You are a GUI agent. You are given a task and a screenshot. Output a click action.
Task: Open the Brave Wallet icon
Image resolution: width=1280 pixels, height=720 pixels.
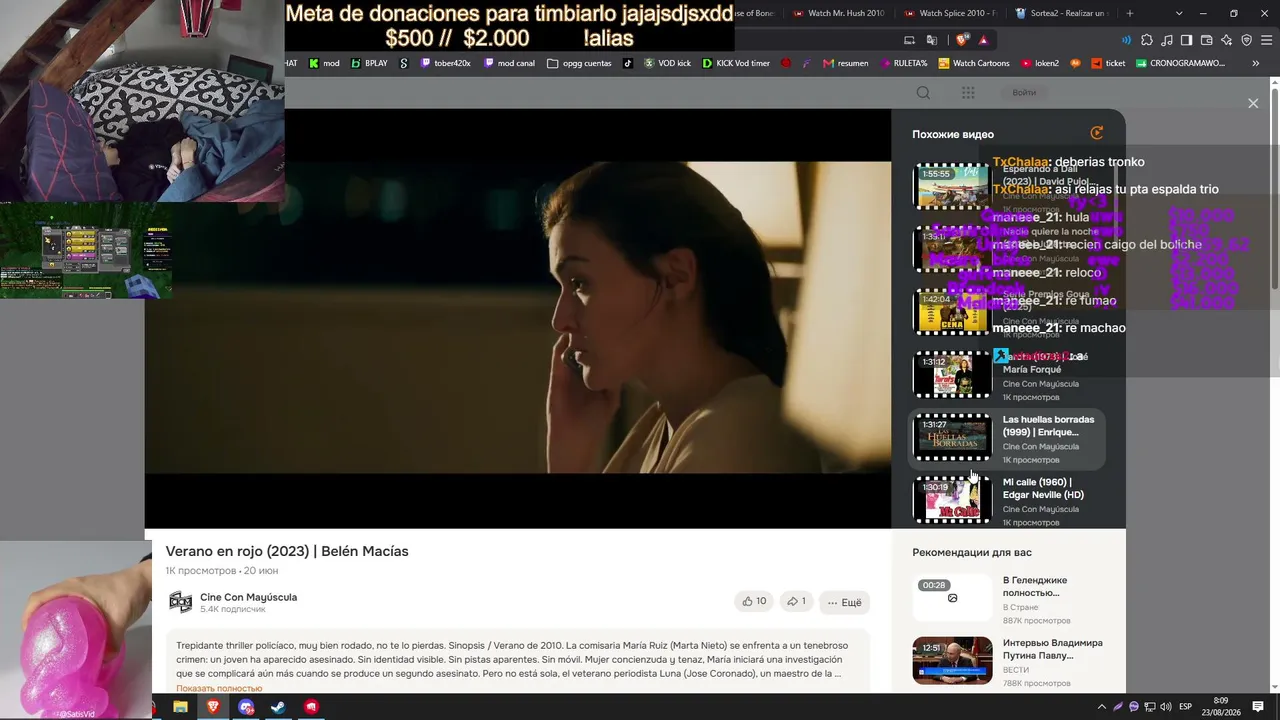[1206, 40]
